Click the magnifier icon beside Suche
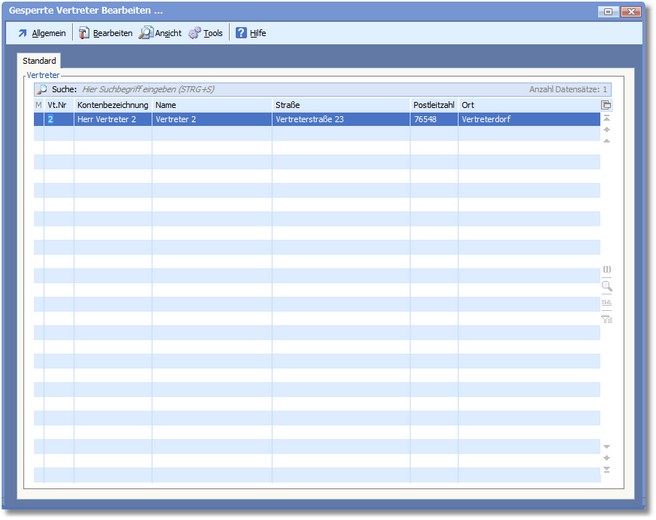This screenshot has height=520, width=656. (42, 89)
